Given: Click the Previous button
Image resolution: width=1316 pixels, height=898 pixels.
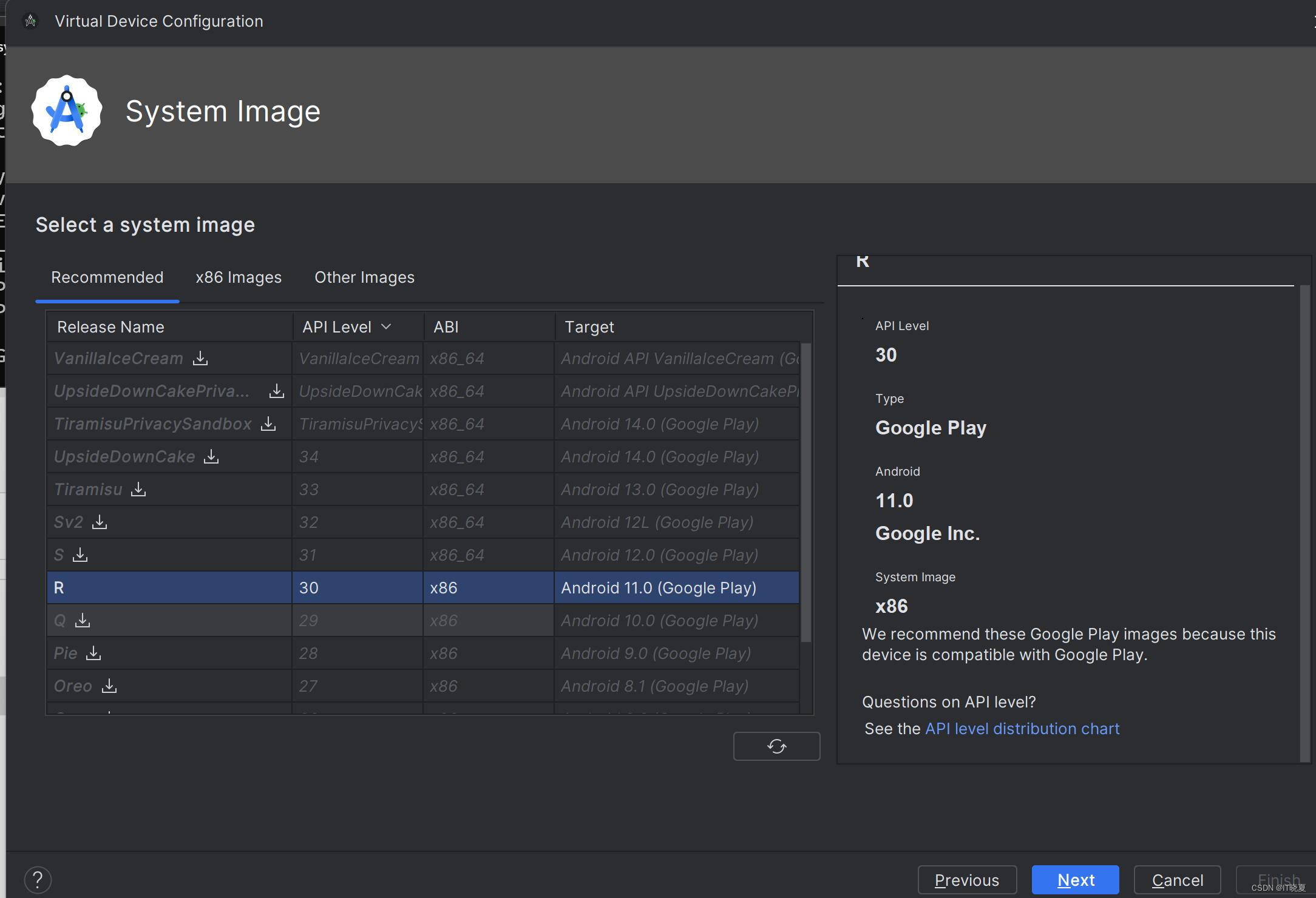Looking at the screenshot, I should tap(967, 880).
